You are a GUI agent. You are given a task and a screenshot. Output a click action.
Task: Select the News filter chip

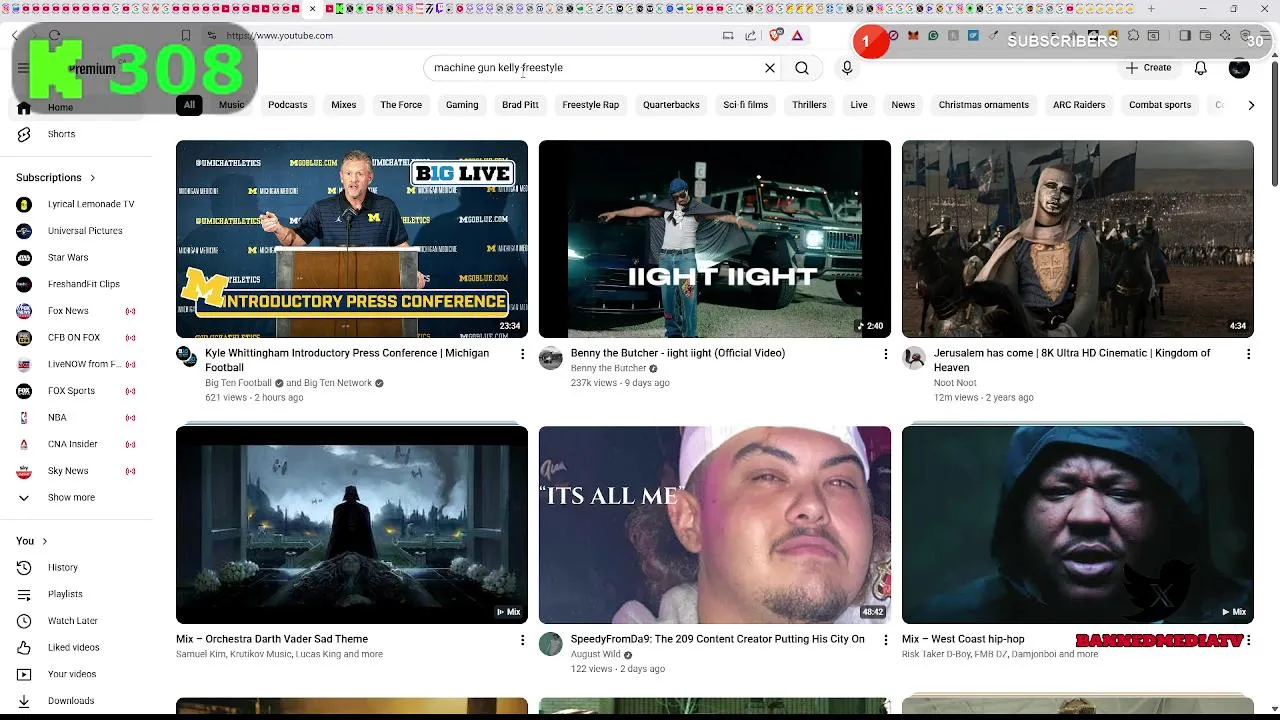(x=903, y=105)
